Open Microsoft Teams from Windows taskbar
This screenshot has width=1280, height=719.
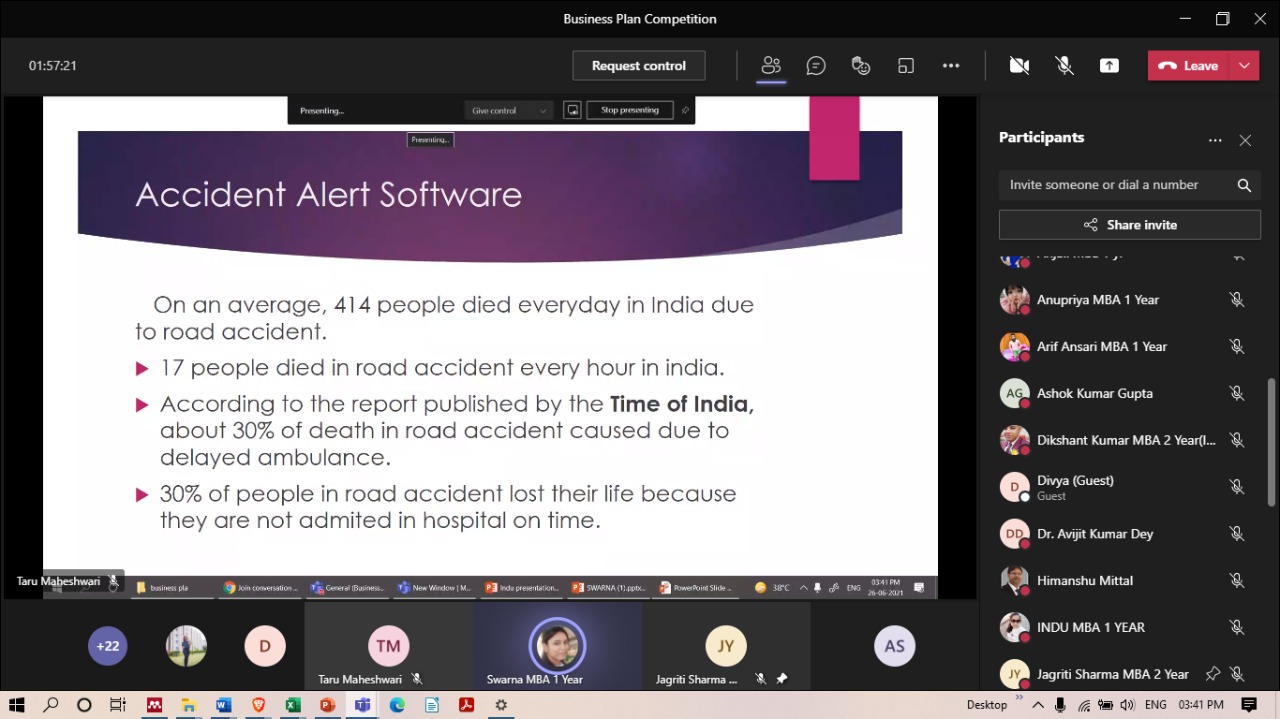pyautogui.click(x=362, y=705)
